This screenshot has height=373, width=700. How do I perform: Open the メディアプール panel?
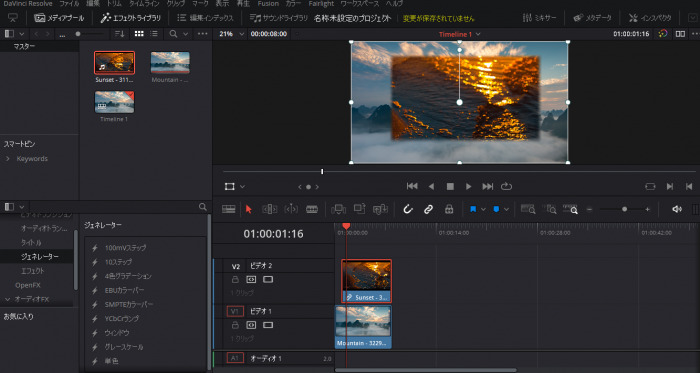(x=59, y=18)
